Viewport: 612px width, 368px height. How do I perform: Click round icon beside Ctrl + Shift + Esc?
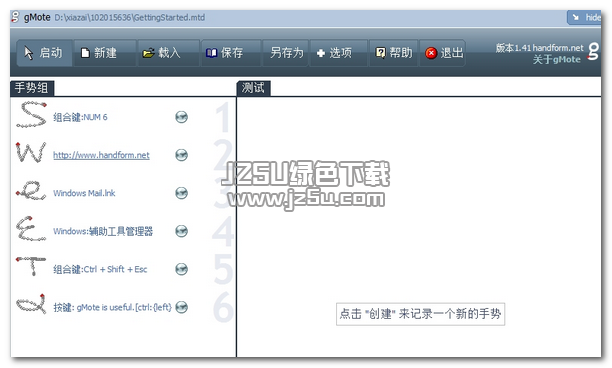point(181,269)
